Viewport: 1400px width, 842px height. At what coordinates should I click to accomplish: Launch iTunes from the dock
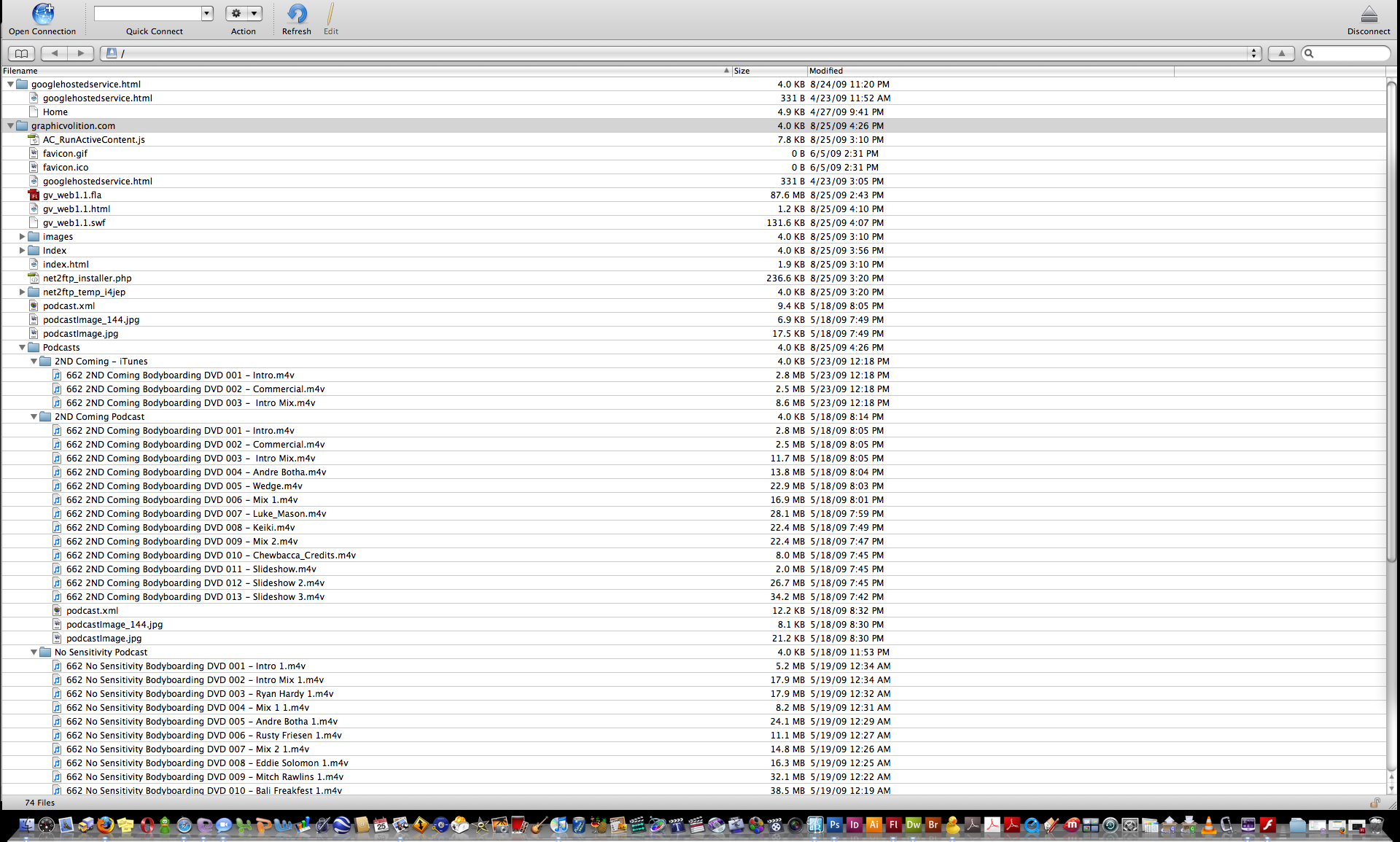(x=559, y=825)
